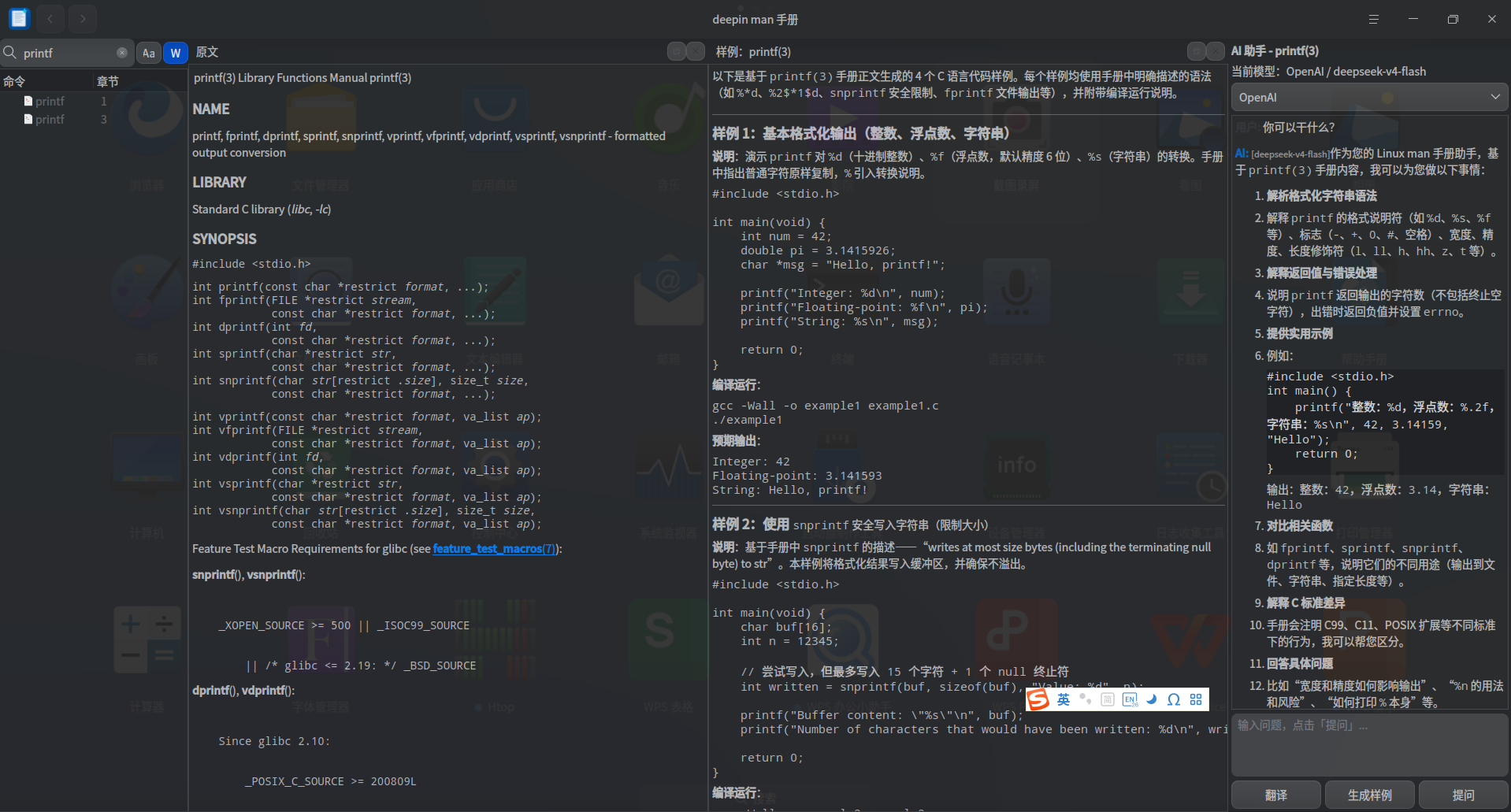Open the IME toolbox grid icon
Image resolution: width=1511 pixels, height=812 pixels.
pos(1196,699)
